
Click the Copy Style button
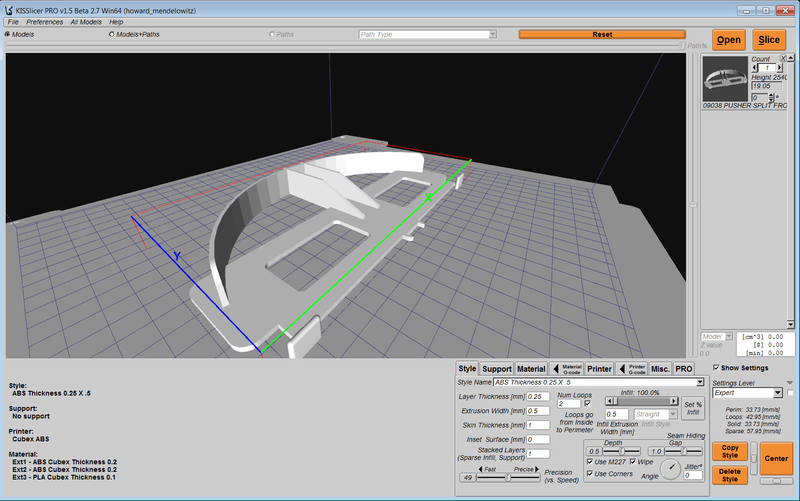coord(730,451)
